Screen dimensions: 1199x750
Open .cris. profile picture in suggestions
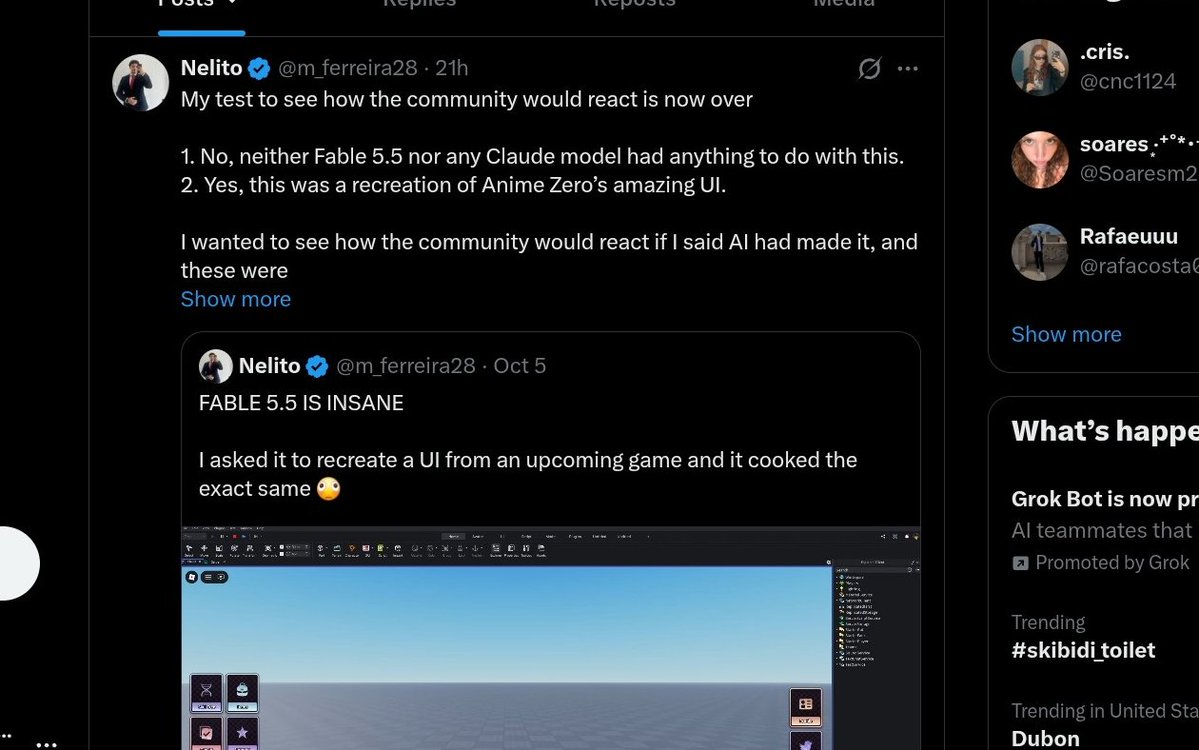[1040, 67]
